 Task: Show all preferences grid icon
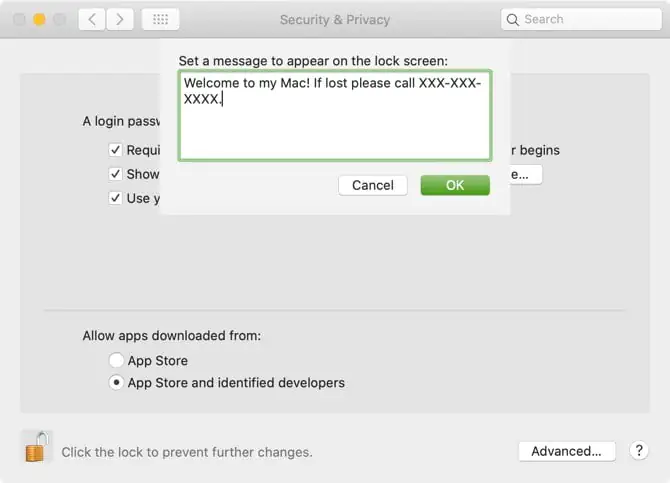click(160, 19)
